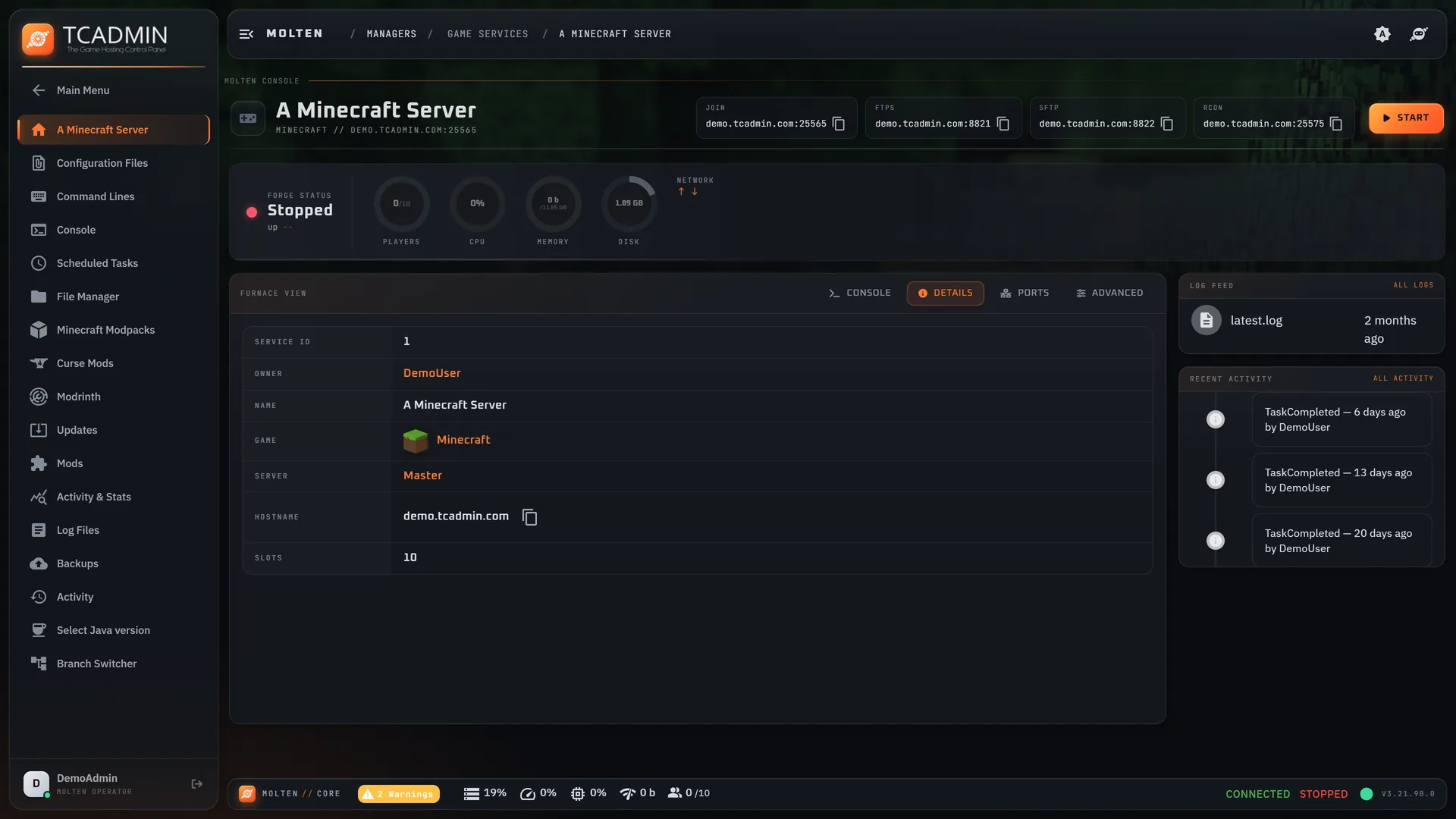Open Select Java version in sidebar
1456x819 pixels.
click(114, 630)
